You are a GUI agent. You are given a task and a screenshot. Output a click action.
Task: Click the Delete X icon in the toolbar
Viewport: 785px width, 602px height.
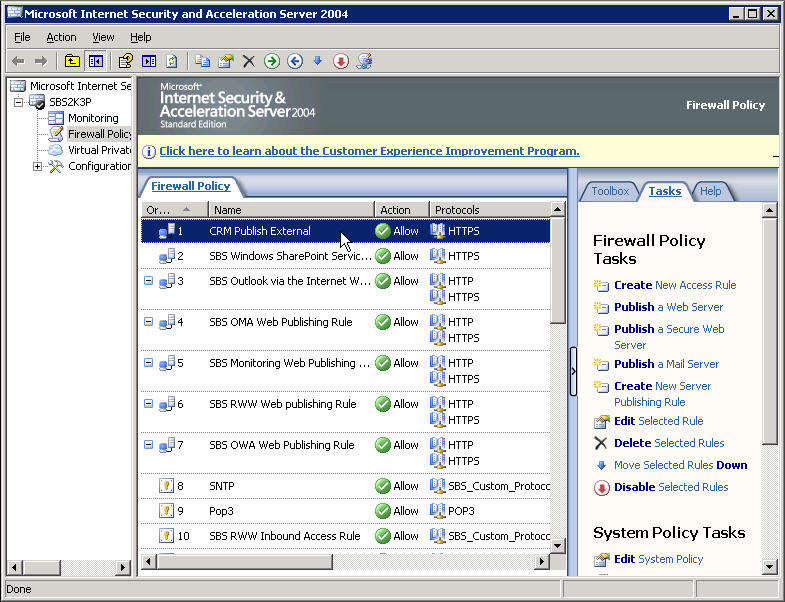pos(249,62)
